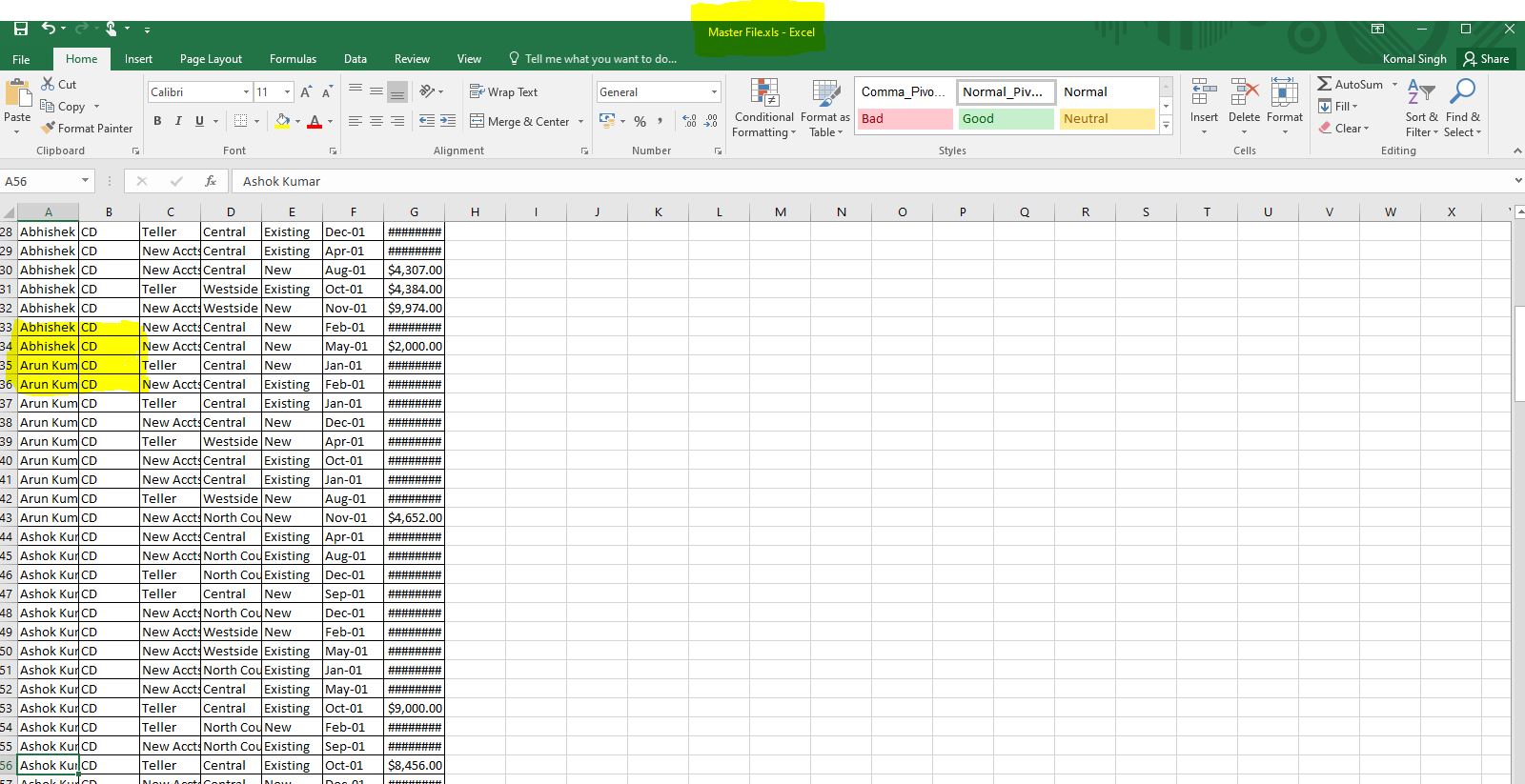Apply the Bad cell style swatch

point(904,119)
